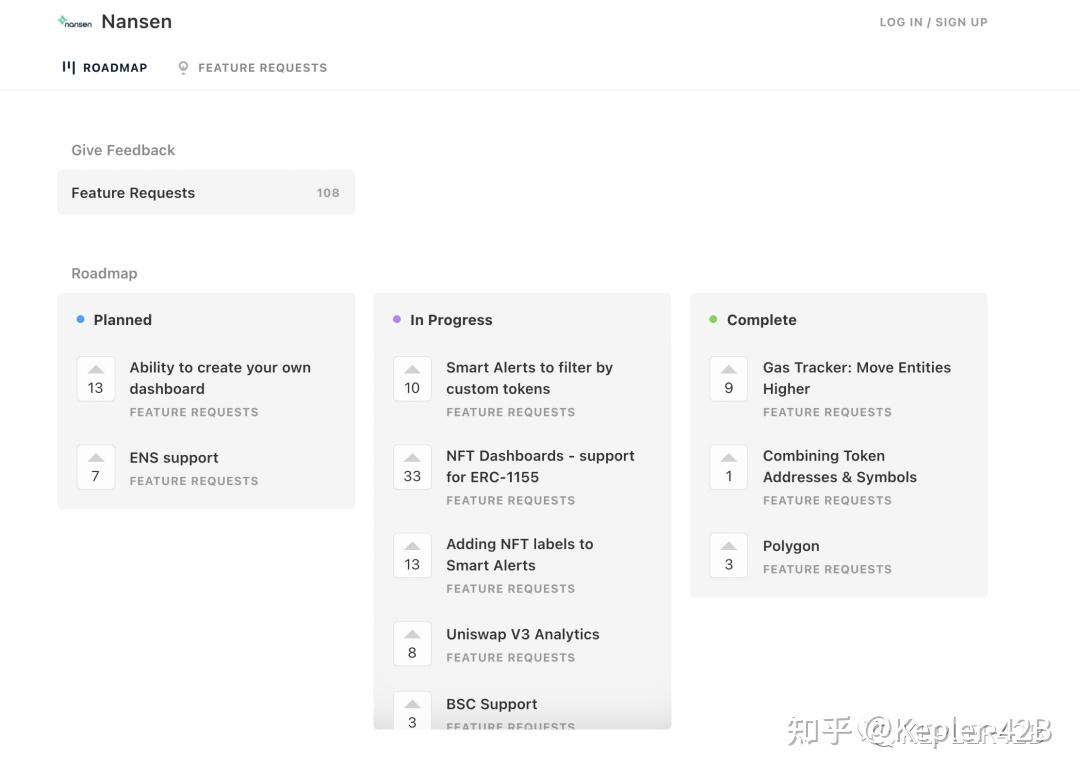Screen dimensions: 1080x779
Task: Open Gas Tracker: Move Entities Higher post
Action: (857, 377)
